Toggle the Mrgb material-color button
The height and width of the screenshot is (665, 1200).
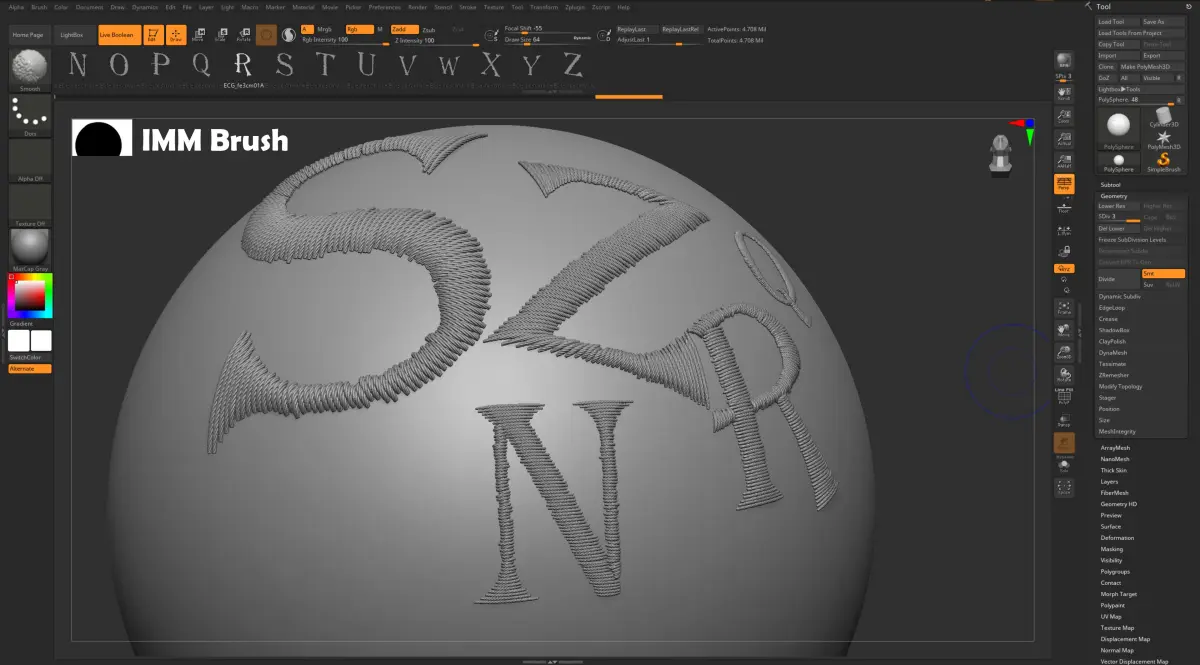325,29
